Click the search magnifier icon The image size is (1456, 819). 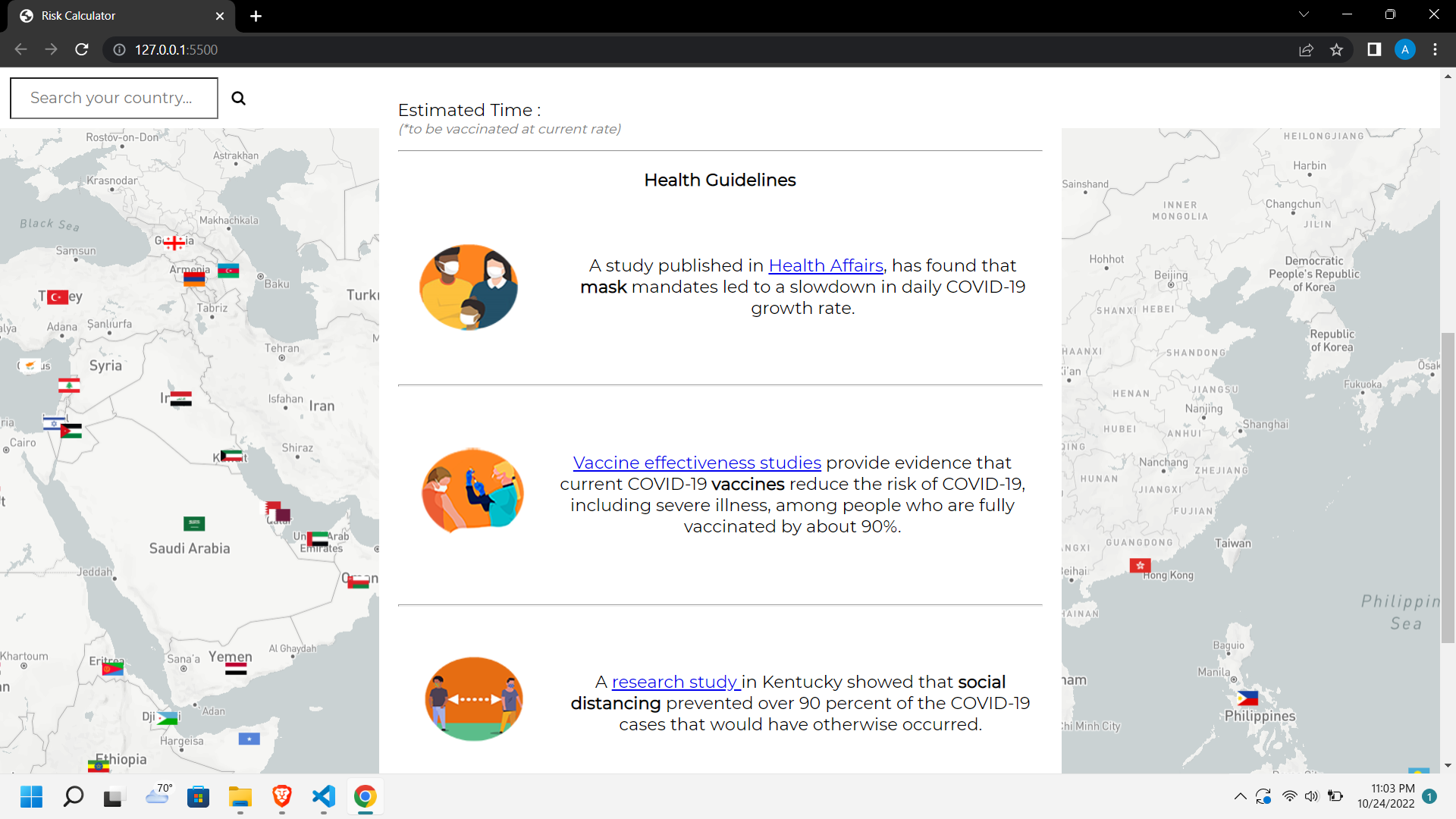(238, 98)
